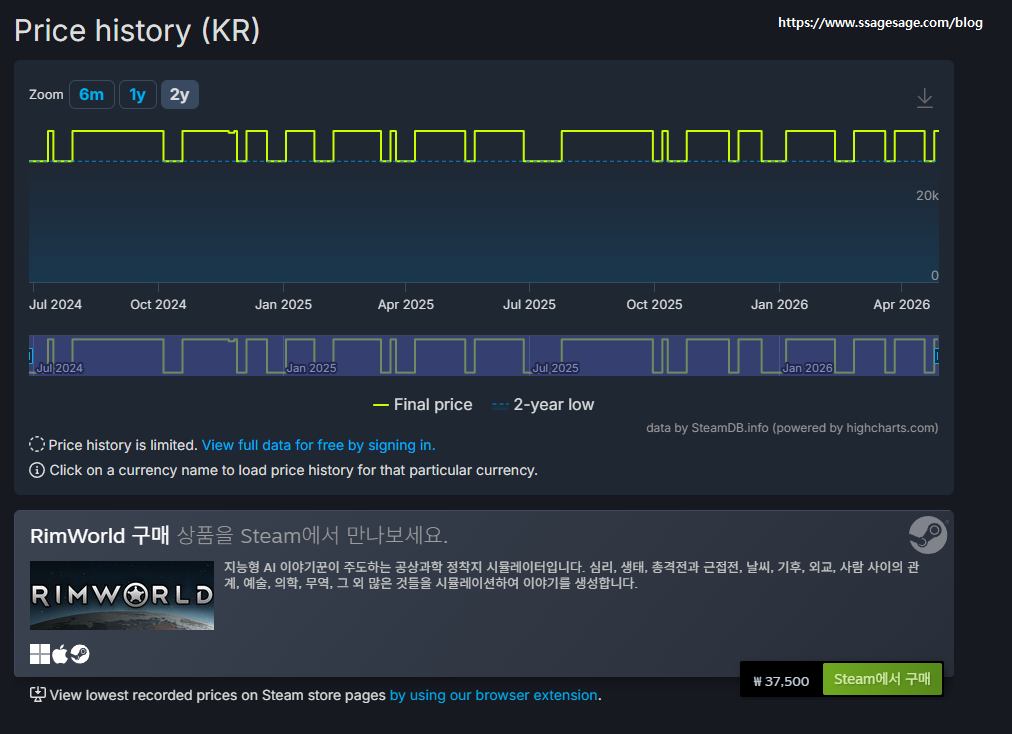This screenshot has height=734, width=1012.
Task: Click the Steam logo on the purchase card
Action: [927, 535]
